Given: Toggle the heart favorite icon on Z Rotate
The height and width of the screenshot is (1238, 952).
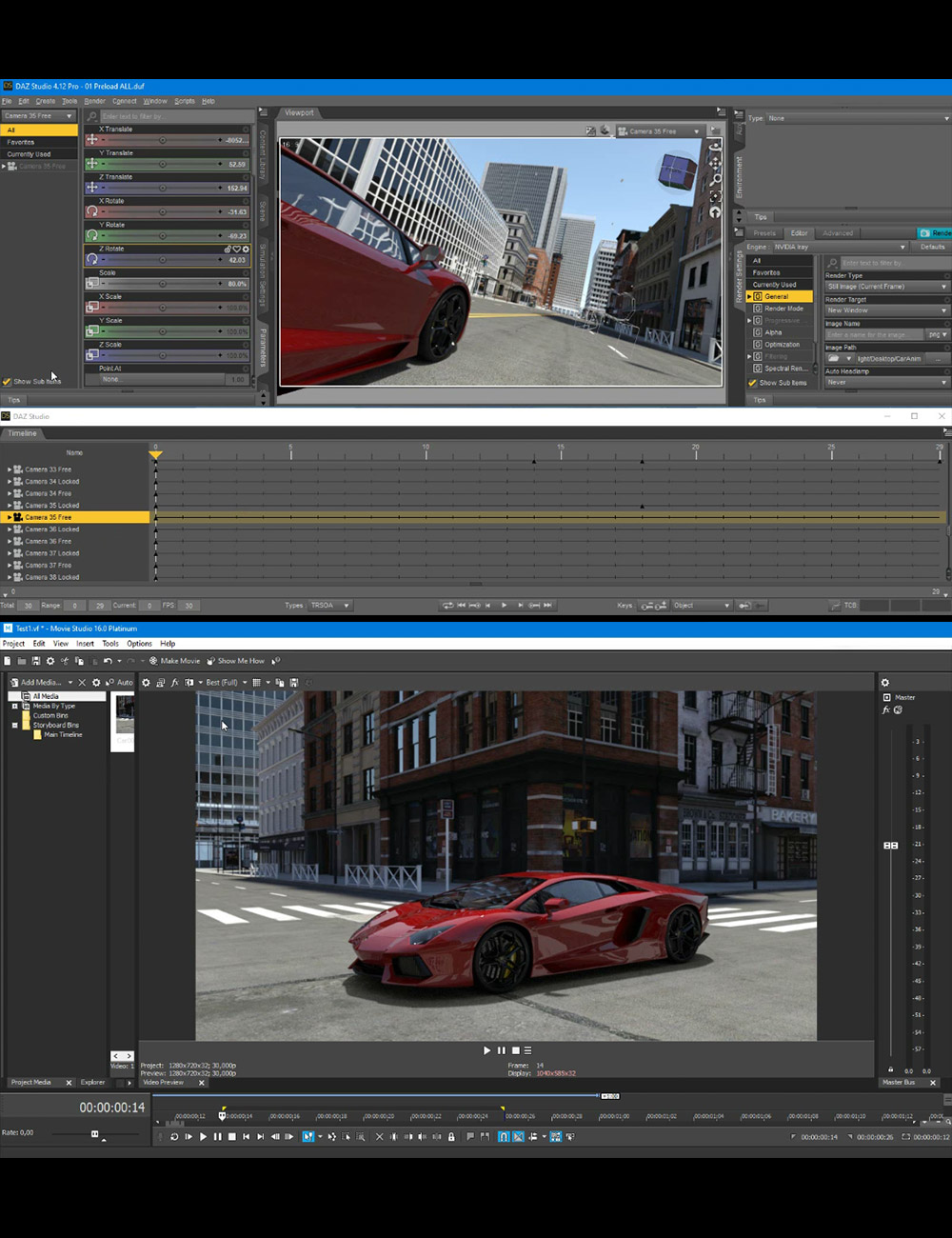Looking at the screenshot, I should [237, 249].
